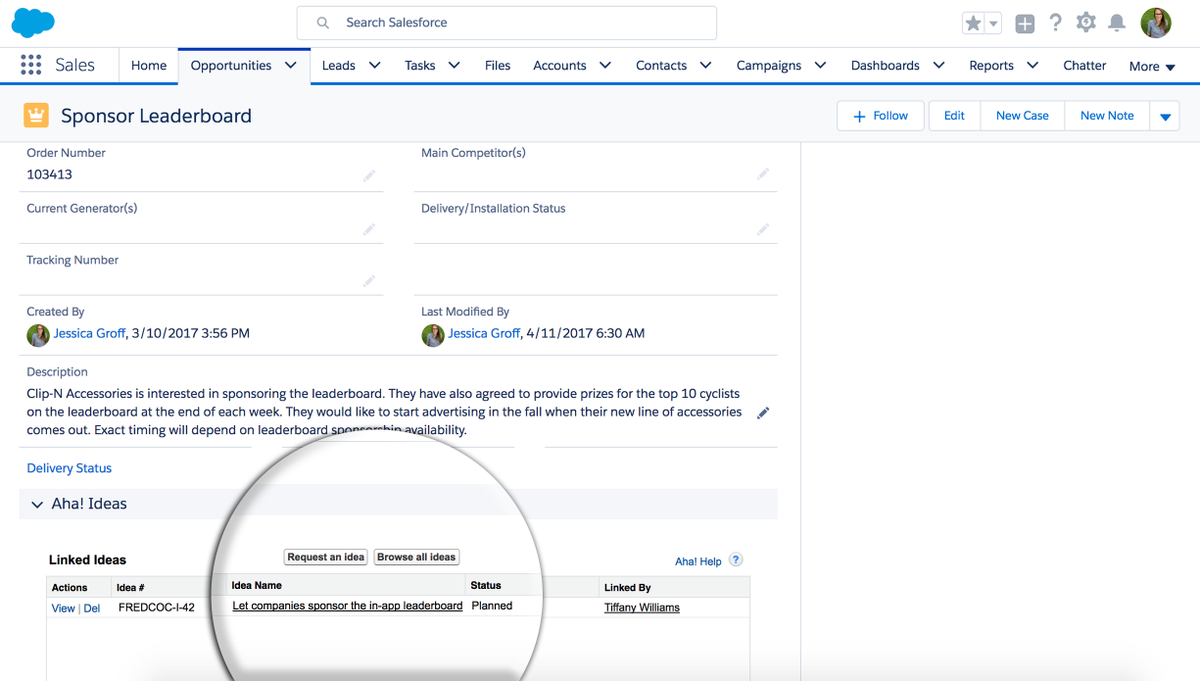Select the Campaigns tab
The height and width of the screenshot is (681, 1200).
point(769,65)
